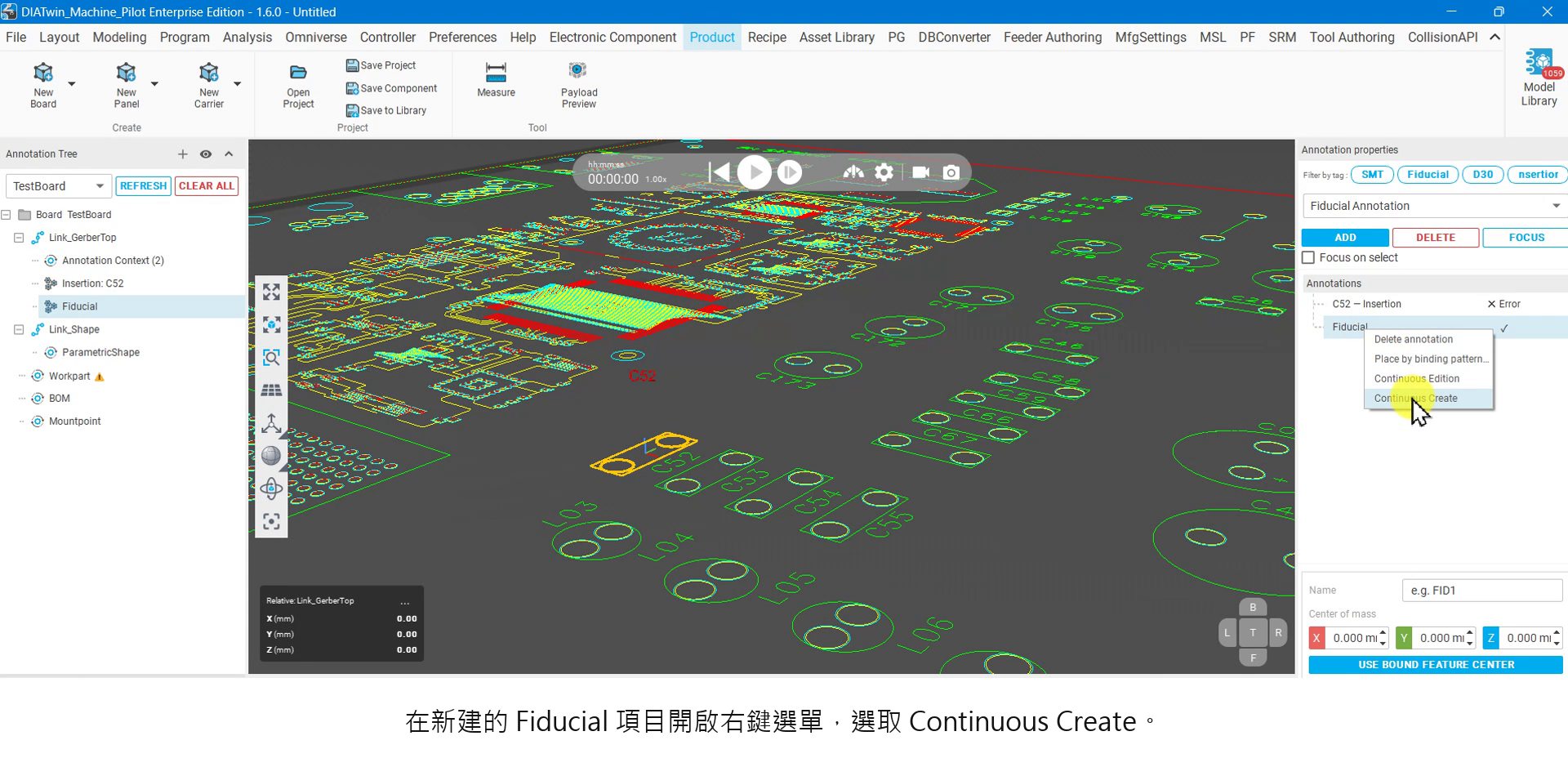
Task: Switch to Left view on view cube
Action: click(x=1227, y=632)
